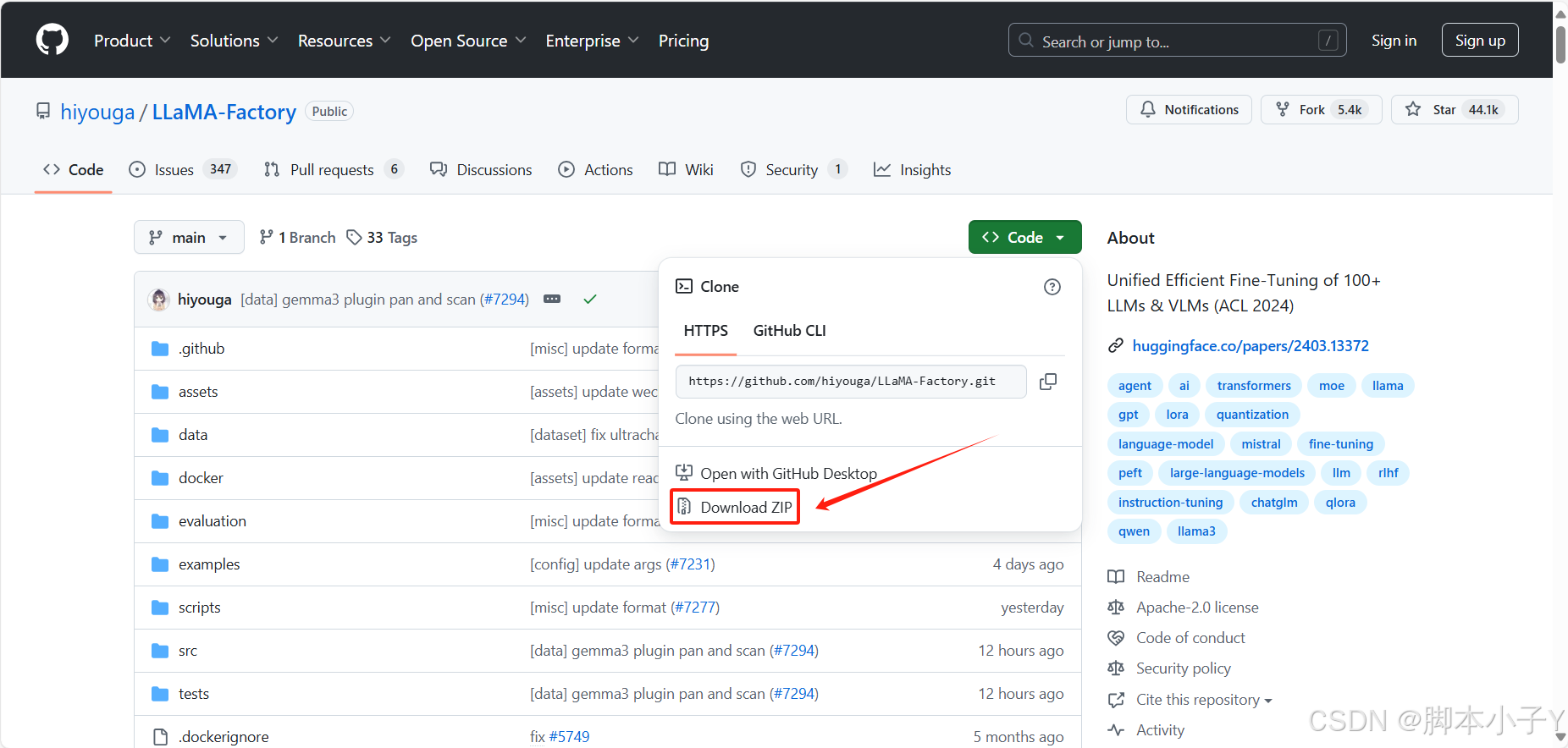
Task: Click the quantization topic tag
Action: [x=1252, y=415]
